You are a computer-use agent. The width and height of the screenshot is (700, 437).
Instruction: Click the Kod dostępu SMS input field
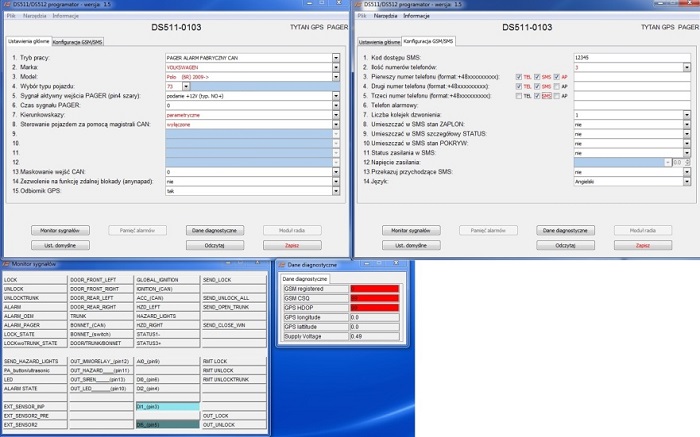click(631, 58)
